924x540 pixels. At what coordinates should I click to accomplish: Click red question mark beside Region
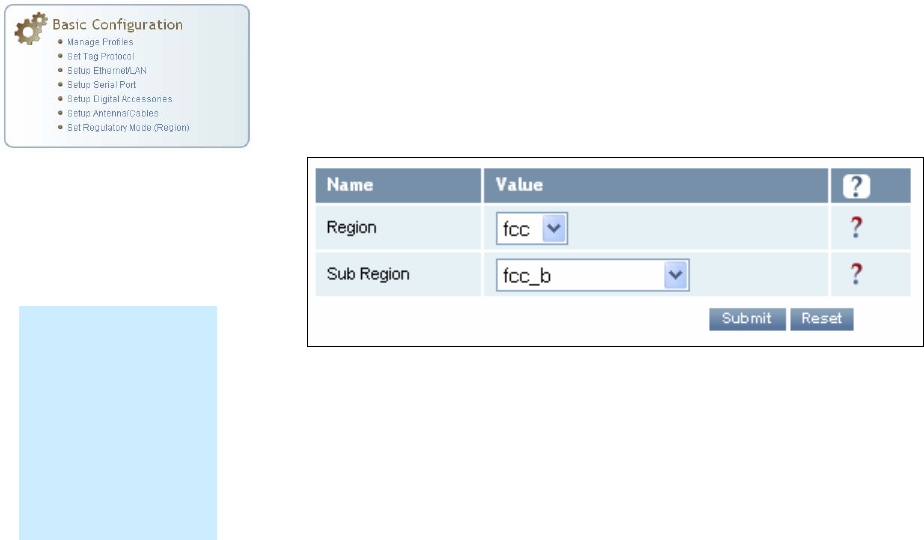coord(856,227)
